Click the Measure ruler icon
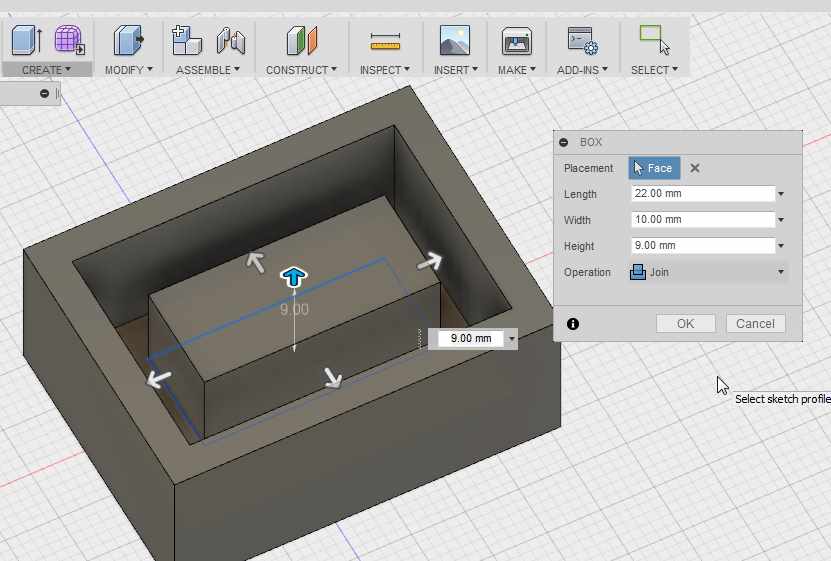 (385, 42)
